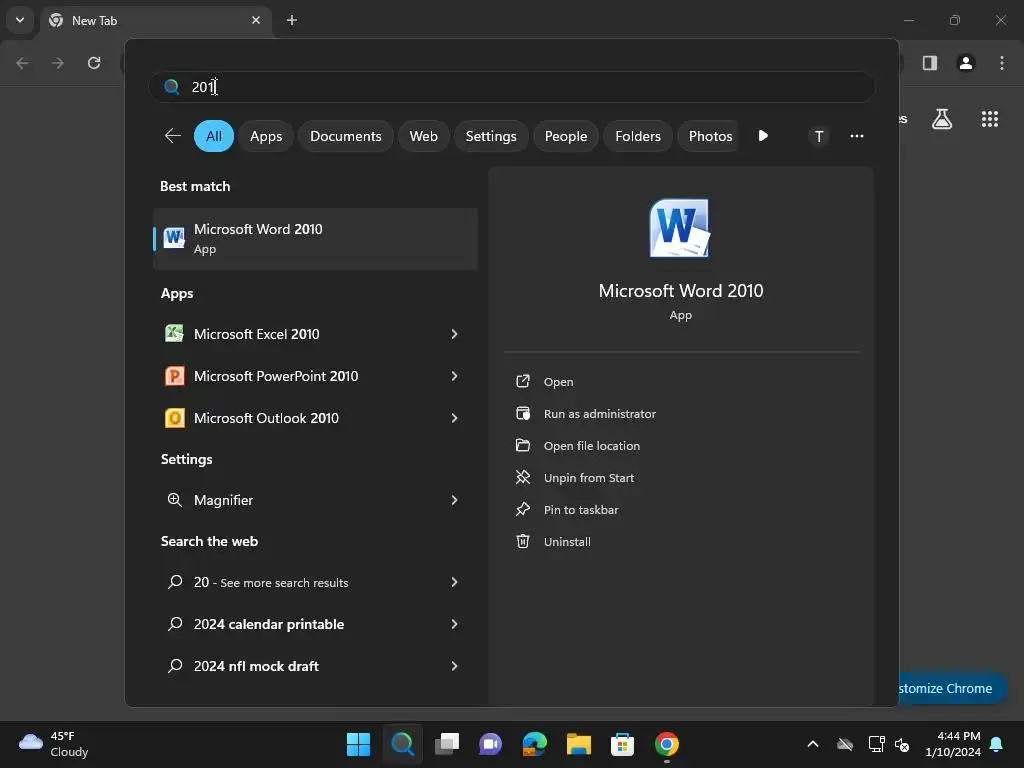The height and width of the screenshot is (768, 1024).
Task: Select the Folders filter tab
Action: pyautogui.click(x=638, y=136)
